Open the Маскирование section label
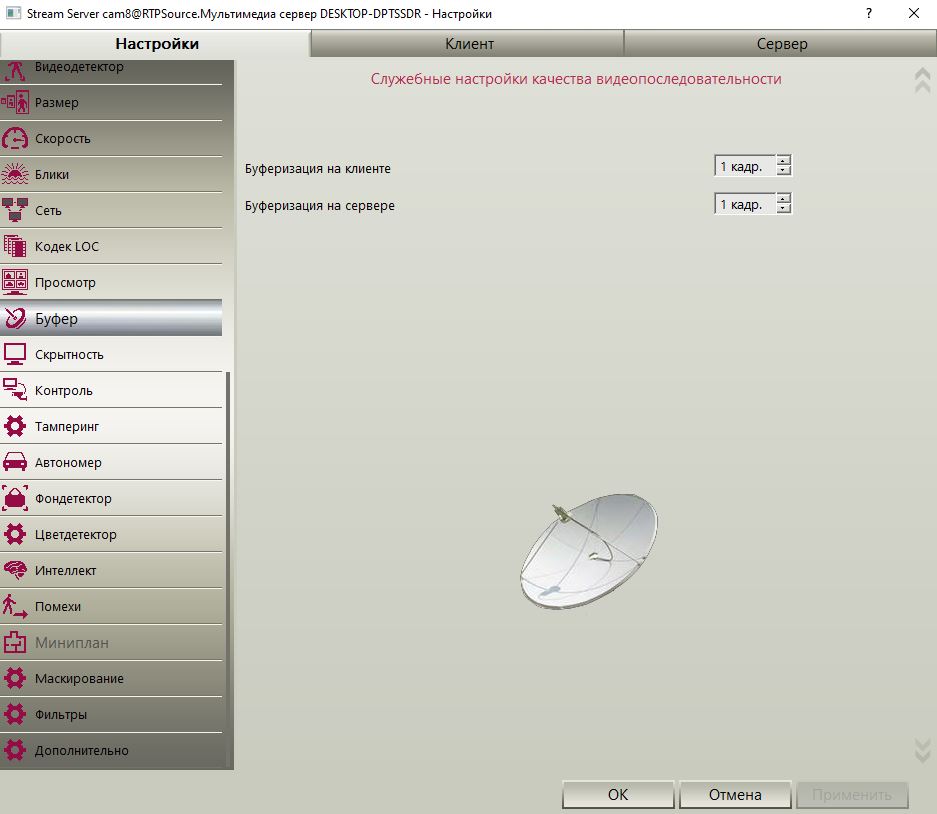 (x=79, y=678)
